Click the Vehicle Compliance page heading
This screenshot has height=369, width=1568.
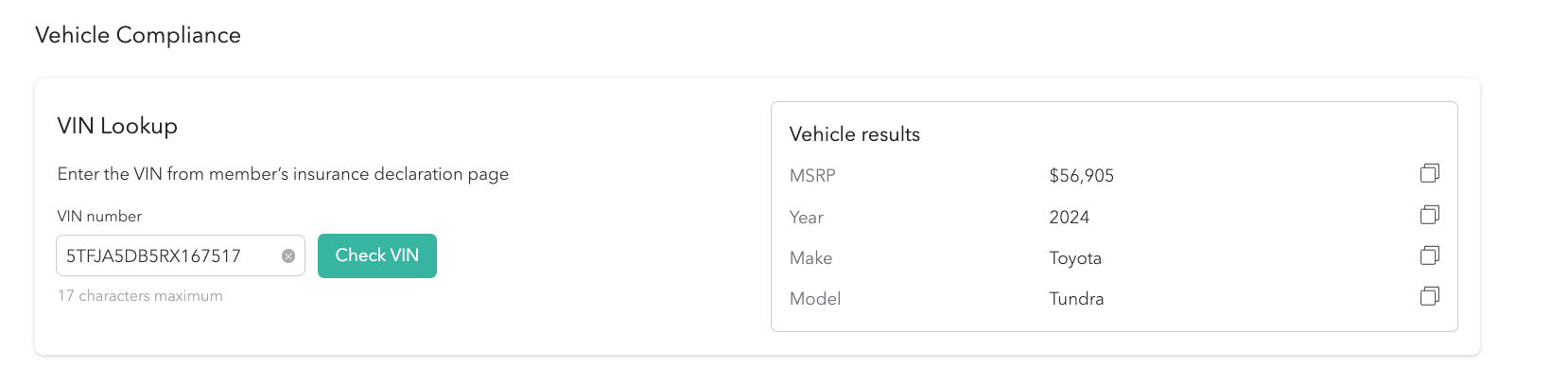[x=138, y=35]
